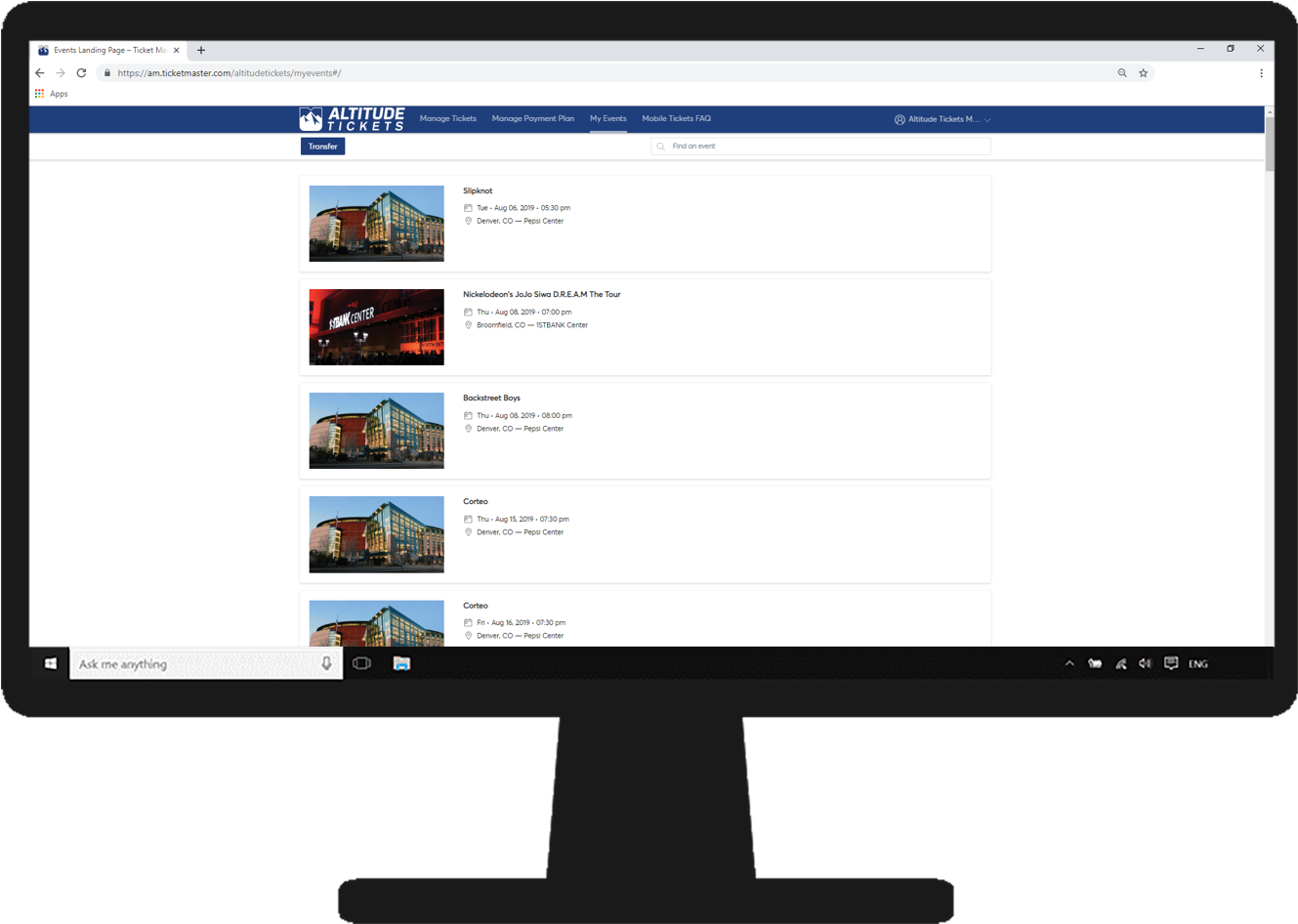Viewport: 1298px width, 924px height.
Task: Click the browser forward arrow
Action: click(x=61, y=73)
